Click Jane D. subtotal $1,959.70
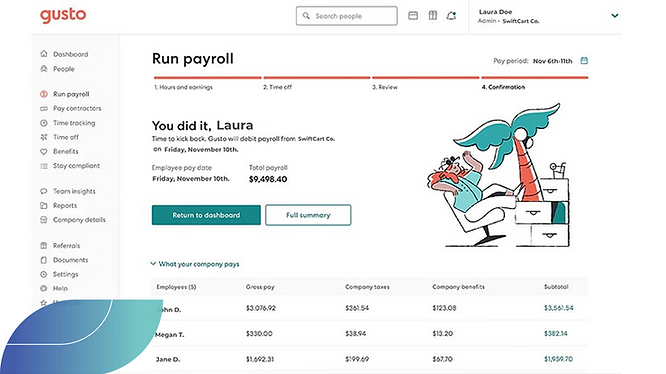This screenshot has width=666, height=374. point(558,359)
